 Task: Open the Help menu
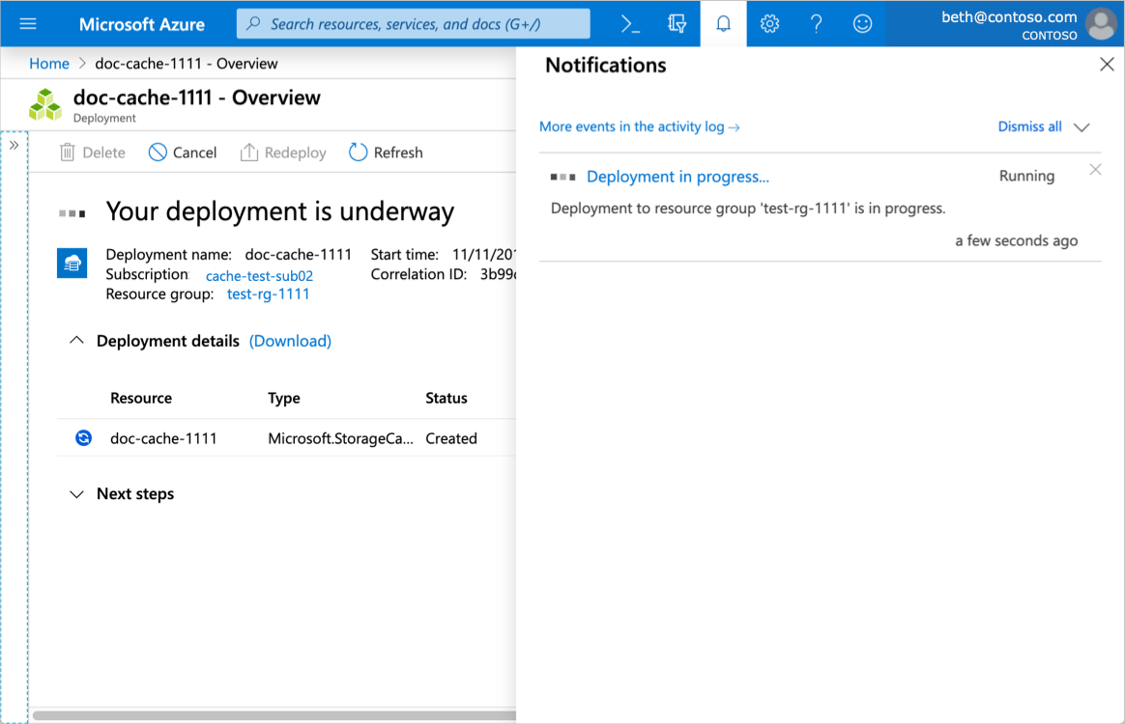(x=816, y=22)
